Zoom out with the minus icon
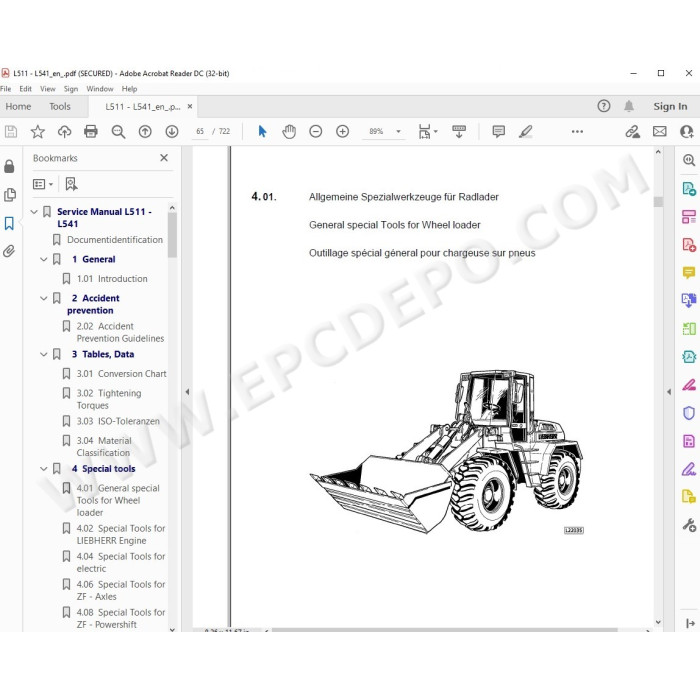Viewport: 700px width, 700px height. (x=316, y=131)
